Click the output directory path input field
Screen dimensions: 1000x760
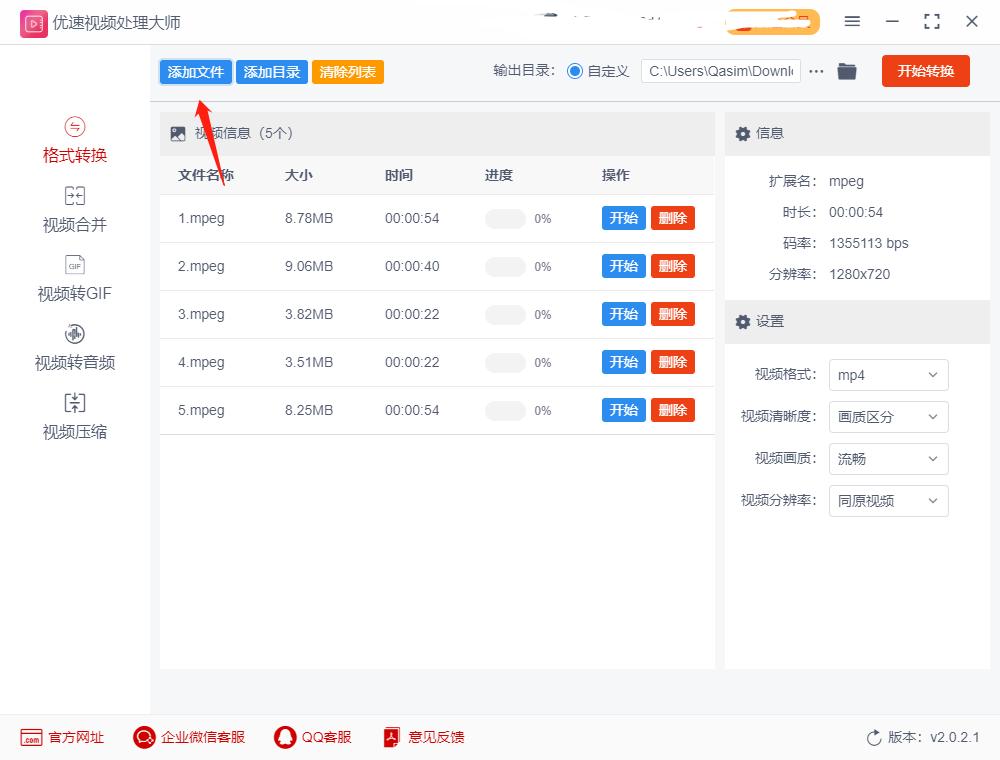point(720,71)
